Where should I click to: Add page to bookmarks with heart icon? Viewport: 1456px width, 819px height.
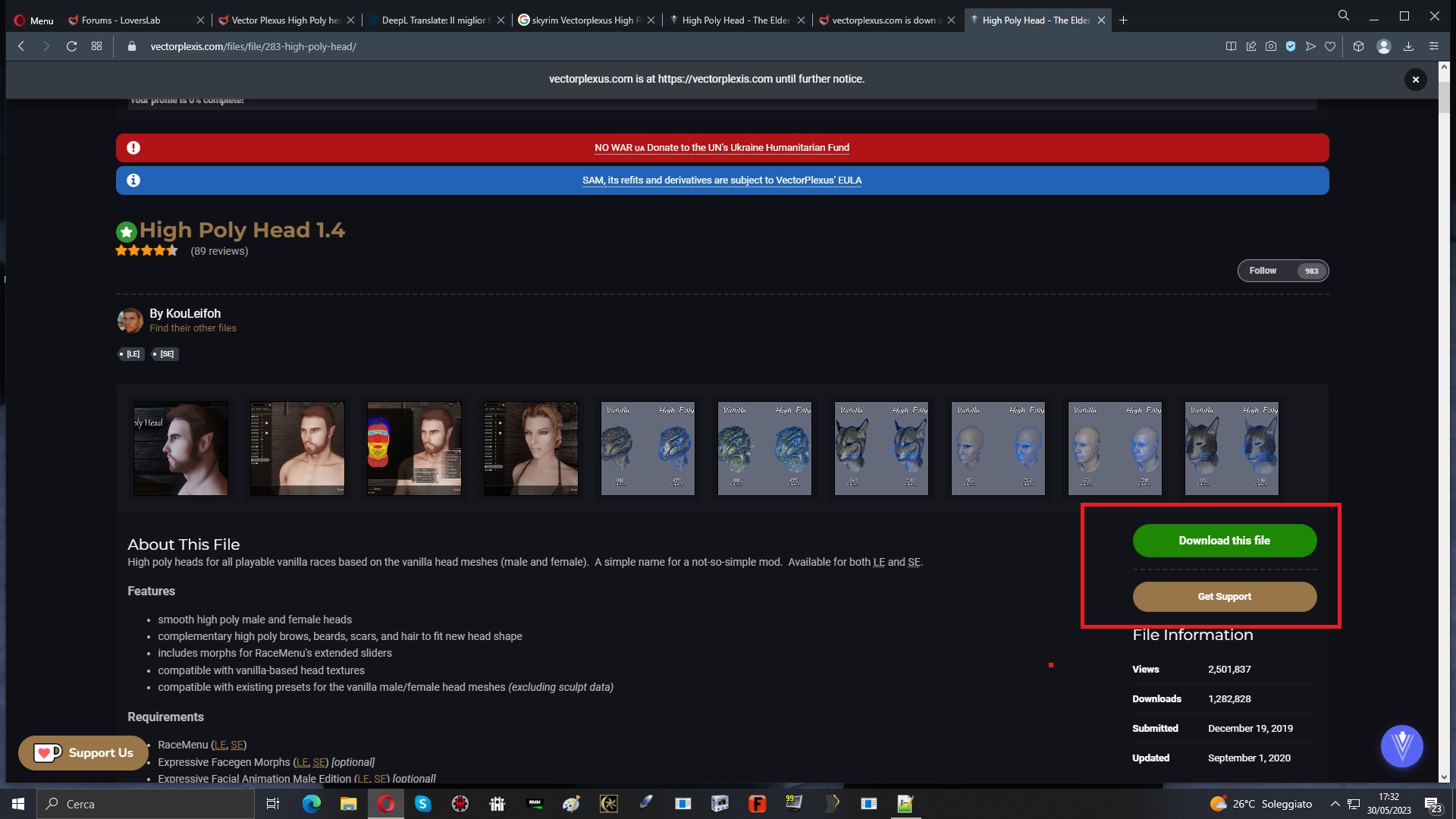tap(1330, 46)
